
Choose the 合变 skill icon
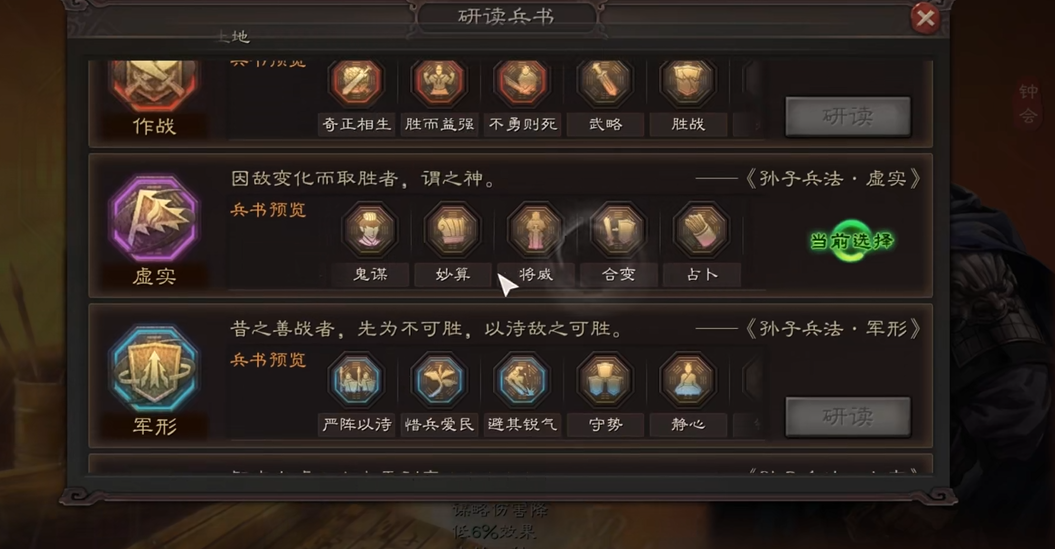(618, 230)
